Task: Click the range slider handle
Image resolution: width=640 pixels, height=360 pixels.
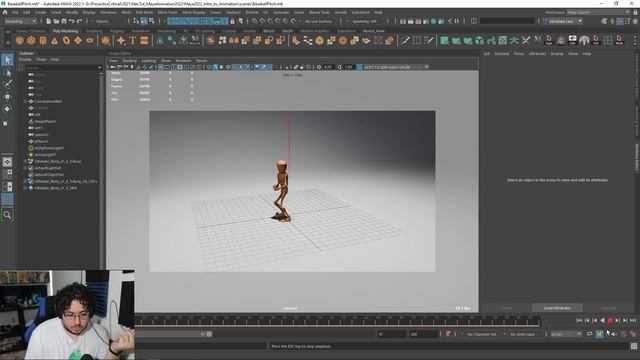Action: click(x=209, y=334)
